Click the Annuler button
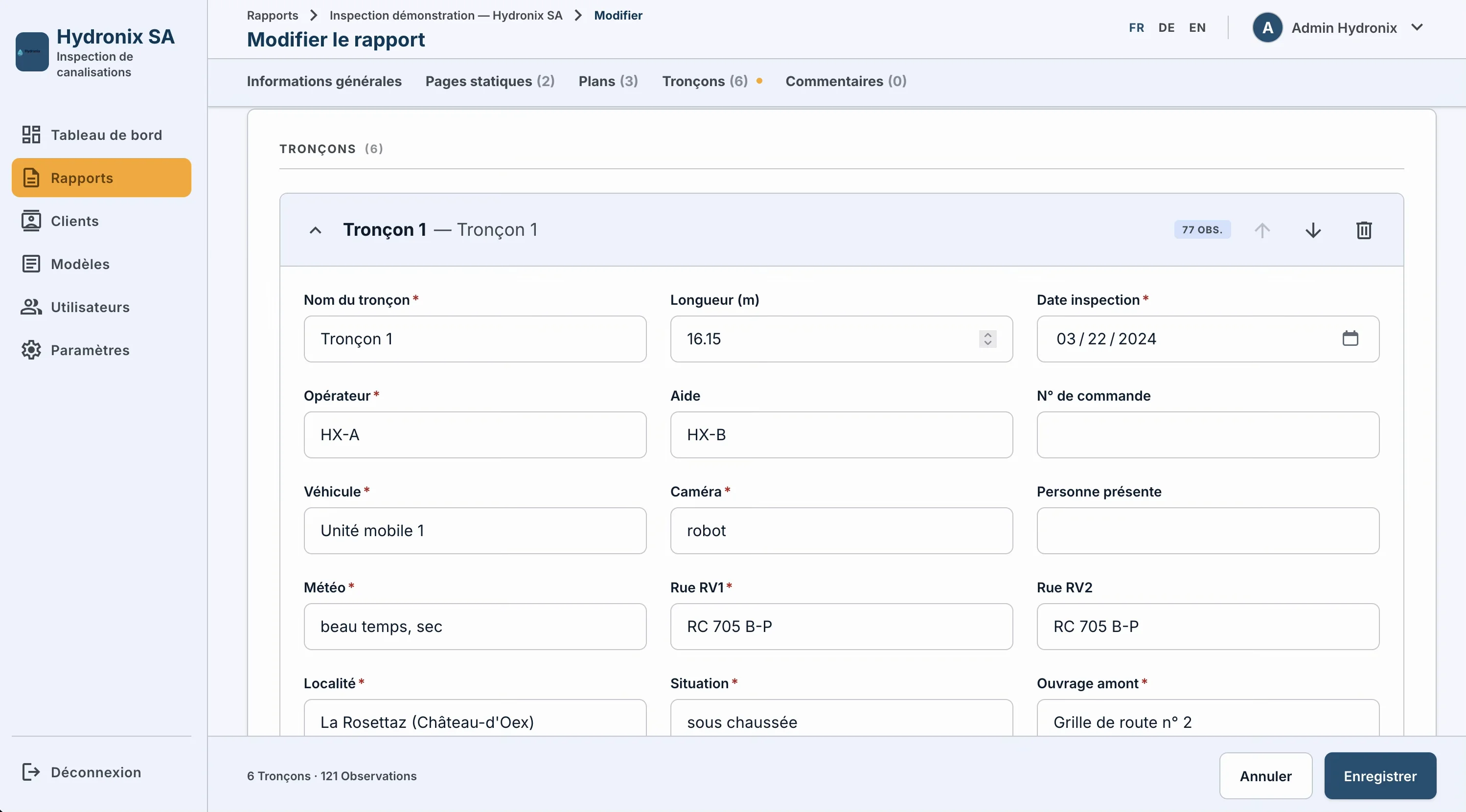Image resolution: width=1466 pixels, height=812 pixels. point(1266,776)
